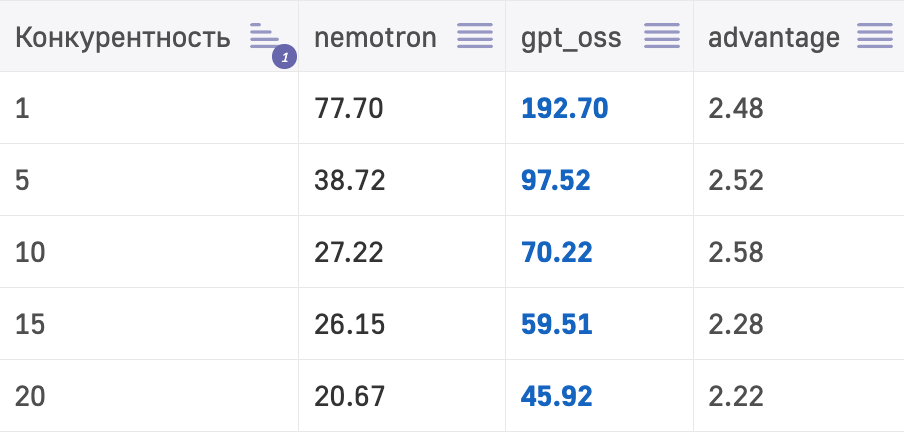Select the gpt_oss column header label
The image size is (904, 432).
coord(571,38)
